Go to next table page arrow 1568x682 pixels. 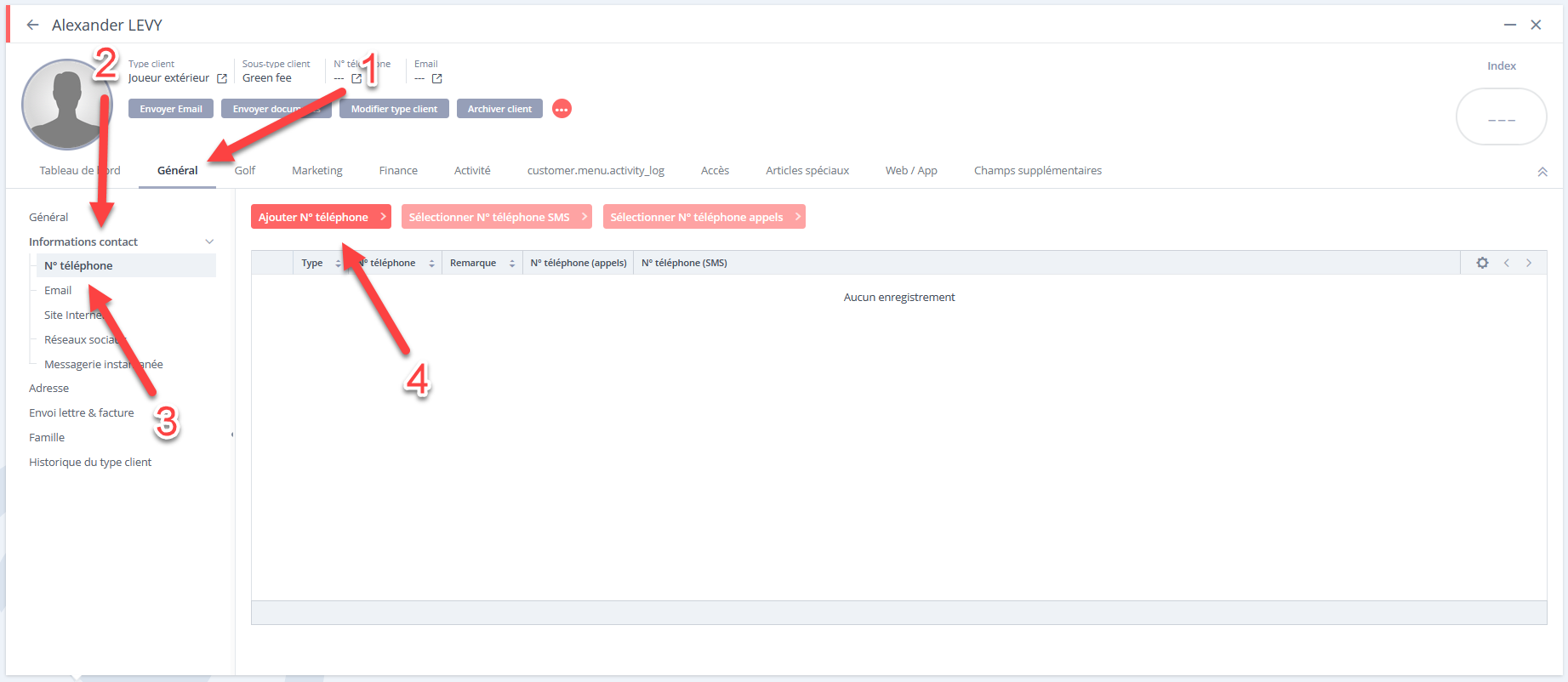click(1529, 263)
